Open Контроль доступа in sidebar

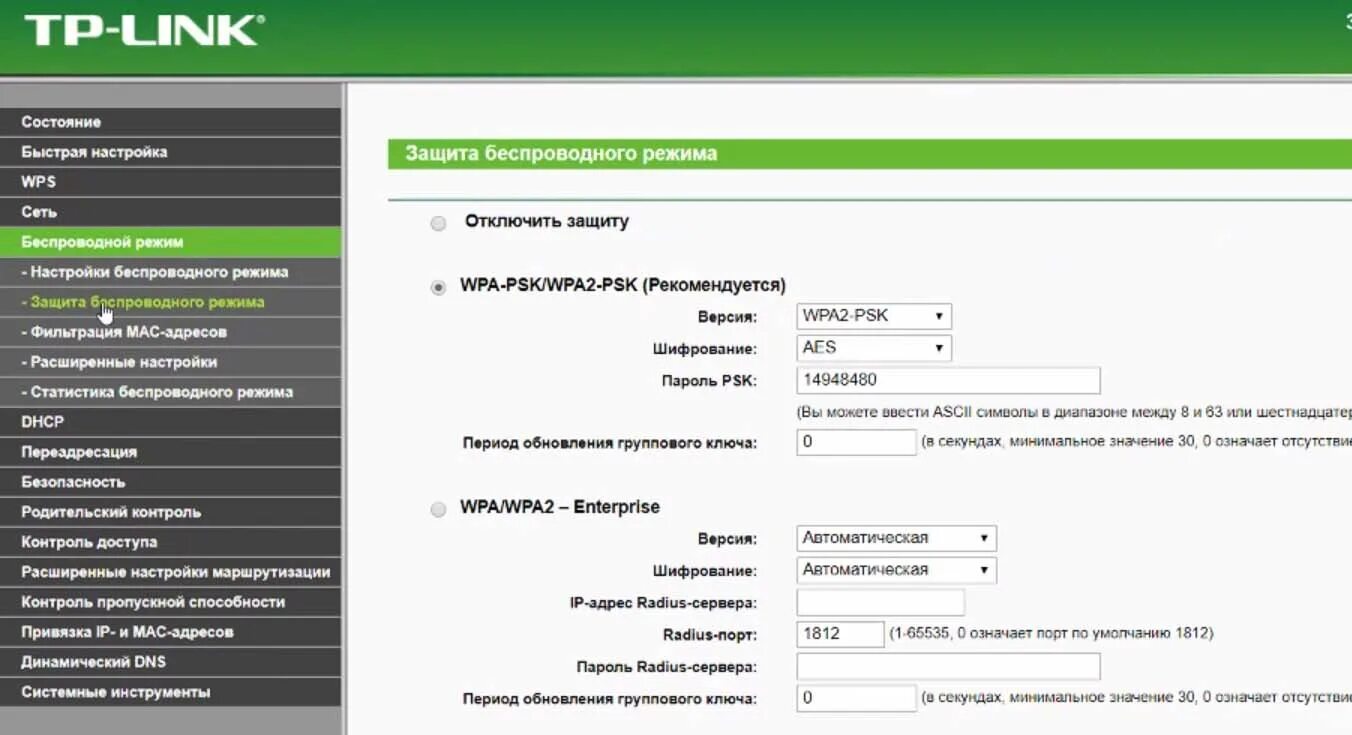tap(170, 542)
